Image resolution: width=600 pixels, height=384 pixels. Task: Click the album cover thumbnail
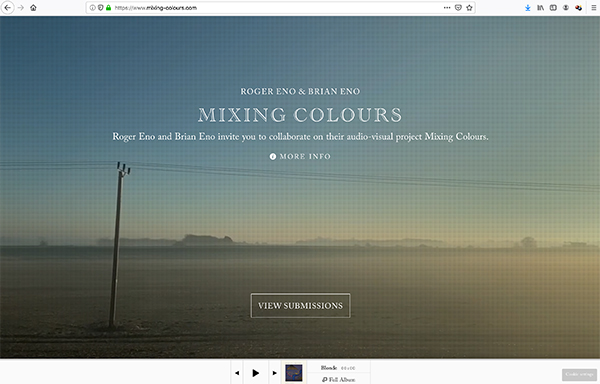[x=293, y=373]
